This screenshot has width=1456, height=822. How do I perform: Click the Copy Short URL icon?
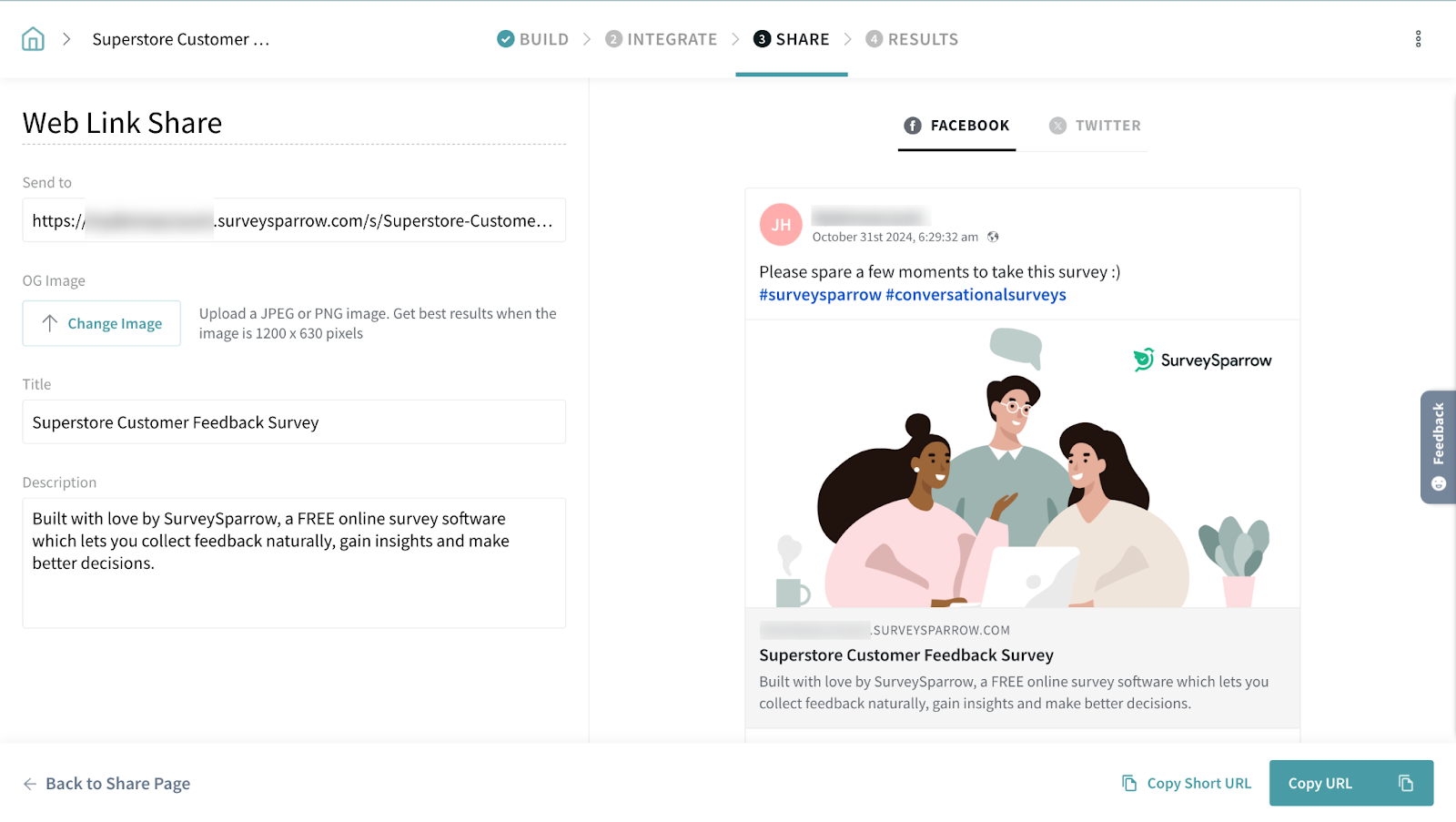click(x=1129, y=783)
